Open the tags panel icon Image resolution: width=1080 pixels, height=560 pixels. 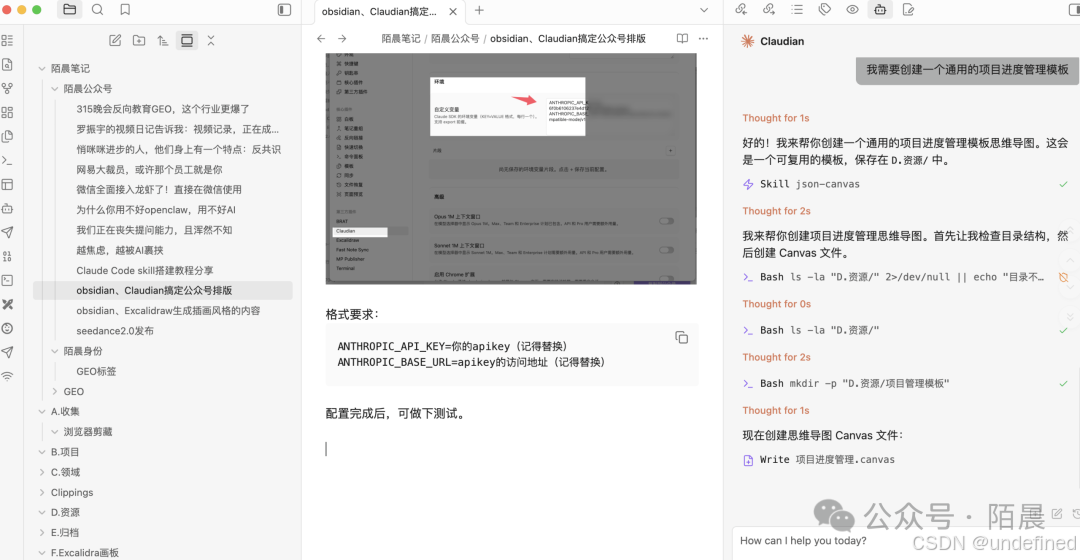pyautogui.click(x=824, y=10)
